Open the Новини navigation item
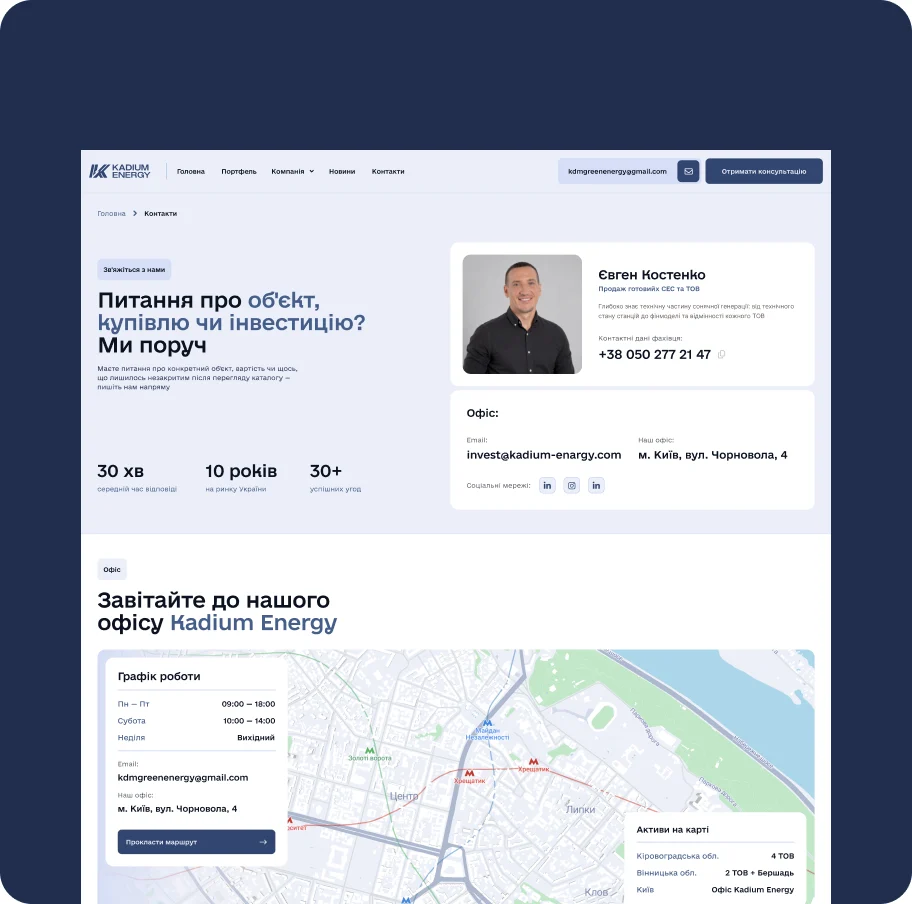The width and height of the screenshot is (912, 904). pos(342,172)
